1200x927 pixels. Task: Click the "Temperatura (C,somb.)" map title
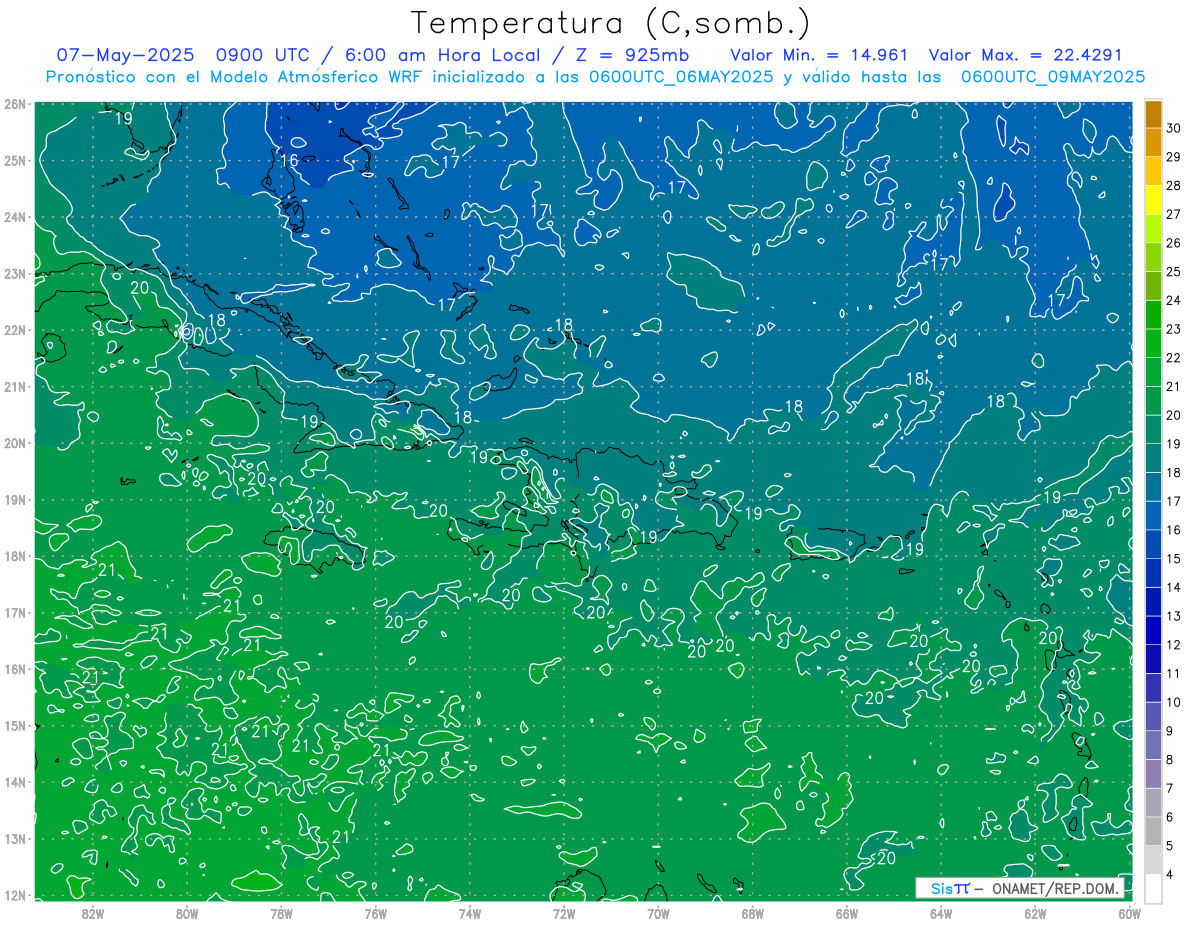tap(611, 23)
